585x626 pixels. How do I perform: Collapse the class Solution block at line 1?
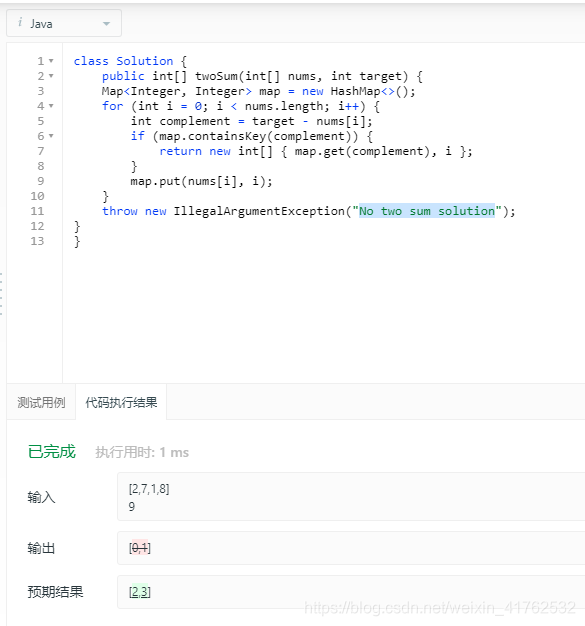tap(51, 61)
